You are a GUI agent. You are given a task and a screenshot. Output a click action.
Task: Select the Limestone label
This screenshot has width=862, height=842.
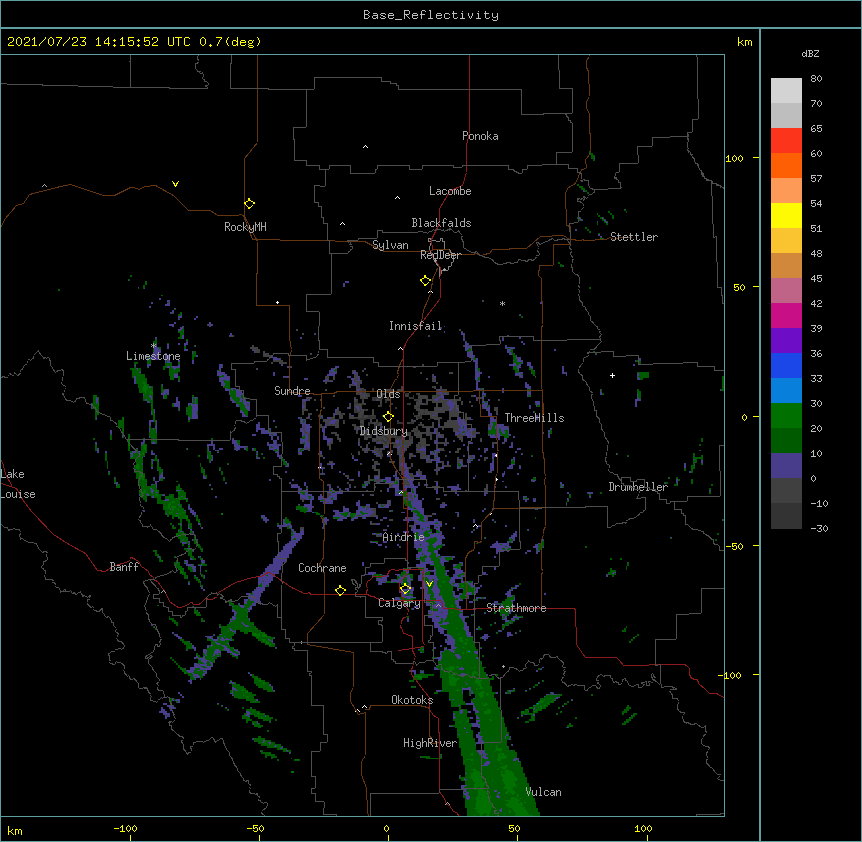pyautogui.click(x=153, y=356)
